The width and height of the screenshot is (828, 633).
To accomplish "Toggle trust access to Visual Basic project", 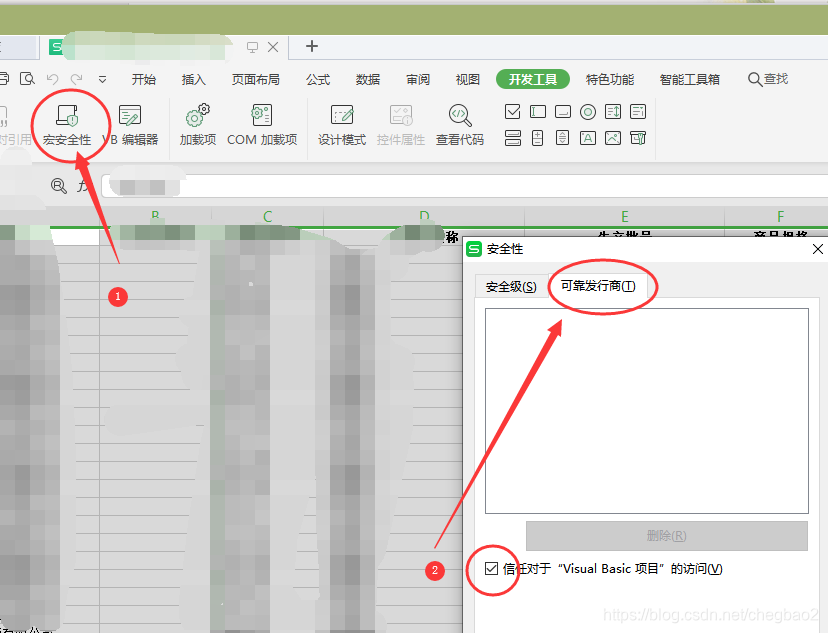I will pyautogui.click(x=491, y=569).
